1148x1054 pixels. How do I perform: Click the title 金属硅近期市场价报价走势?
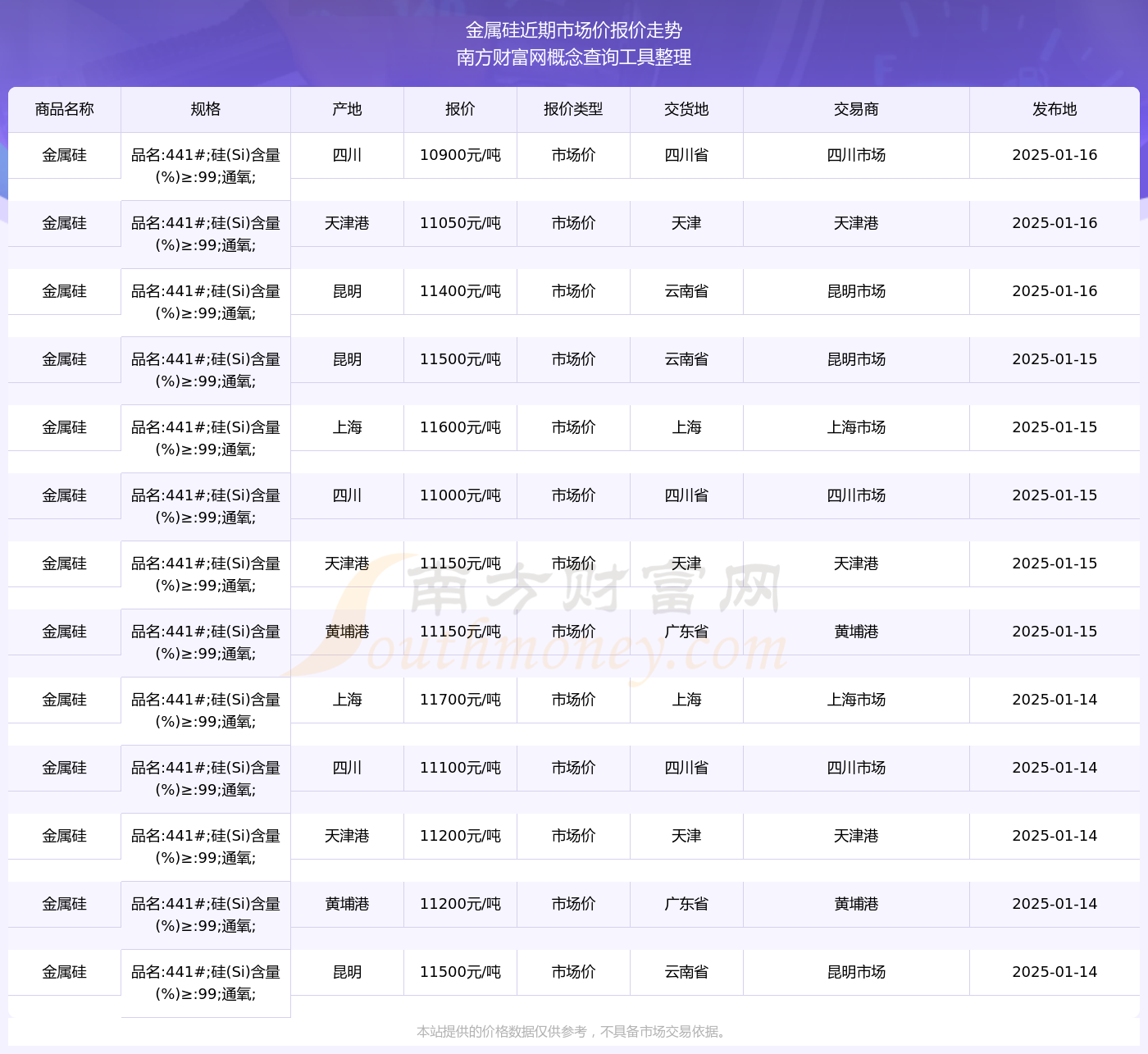click(574, 30)
